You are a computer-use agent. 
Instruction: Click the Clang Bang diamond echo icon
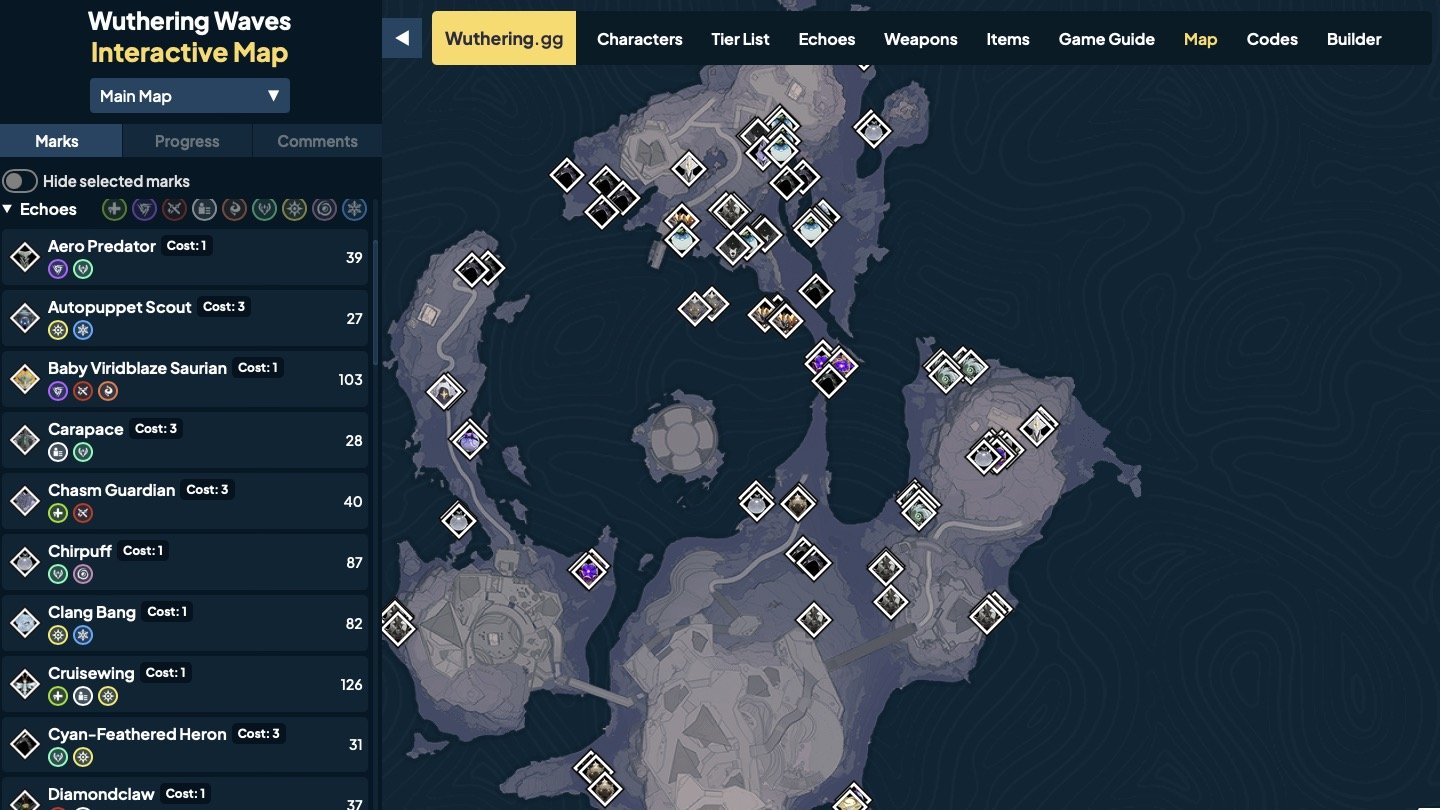click(x=25, y=624)
